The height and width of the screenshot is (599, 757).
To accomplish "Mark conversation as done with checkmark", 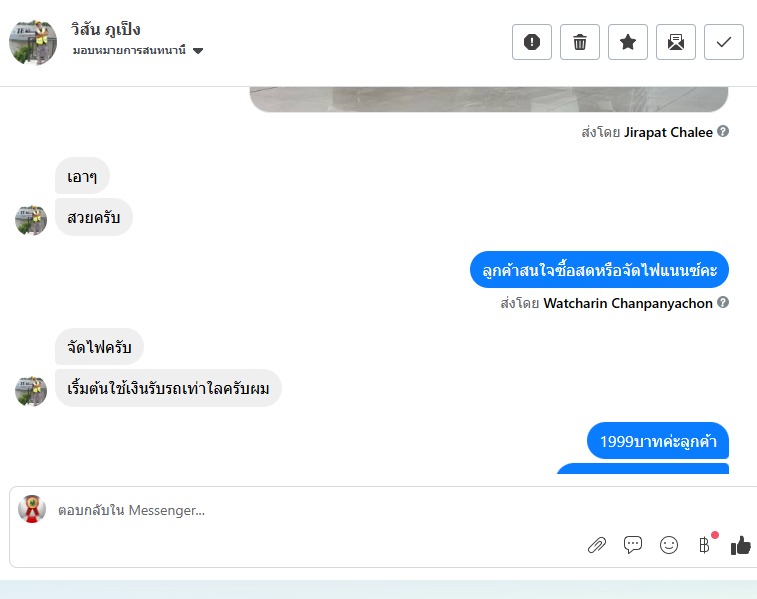I will pyautogui.click(x=724, y=42).
